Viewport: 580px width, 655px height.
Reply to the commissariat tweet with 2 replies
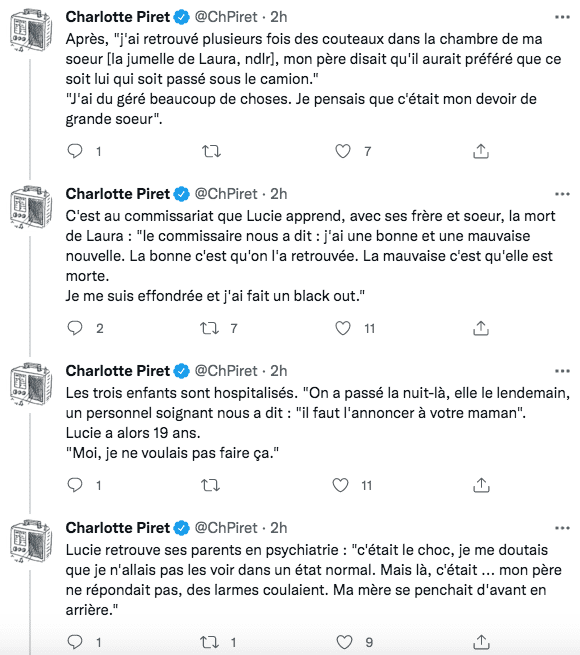click(x=75, y=328)
